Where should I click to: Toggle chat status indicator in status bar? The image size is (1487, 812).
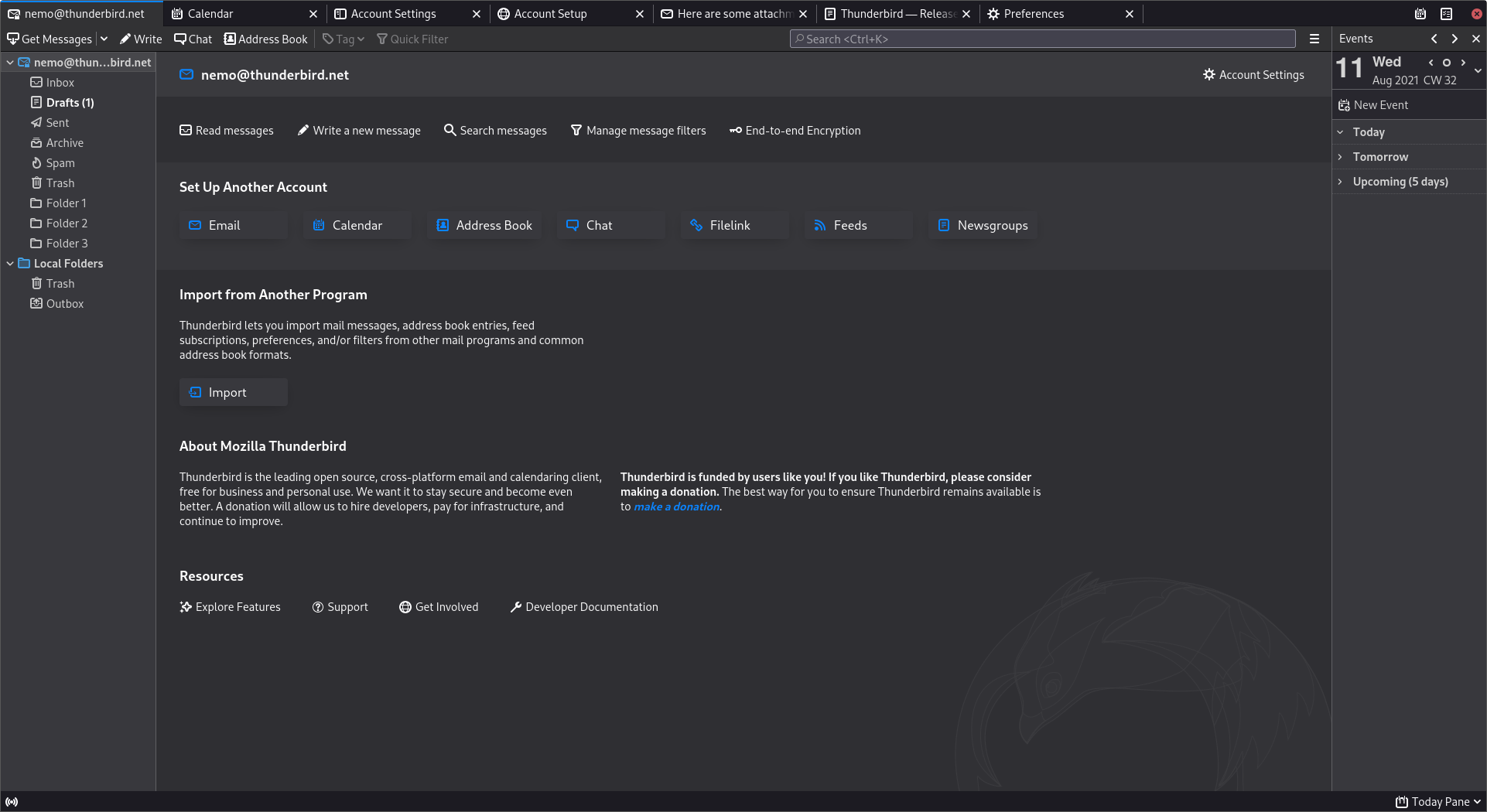coord(11,802)
